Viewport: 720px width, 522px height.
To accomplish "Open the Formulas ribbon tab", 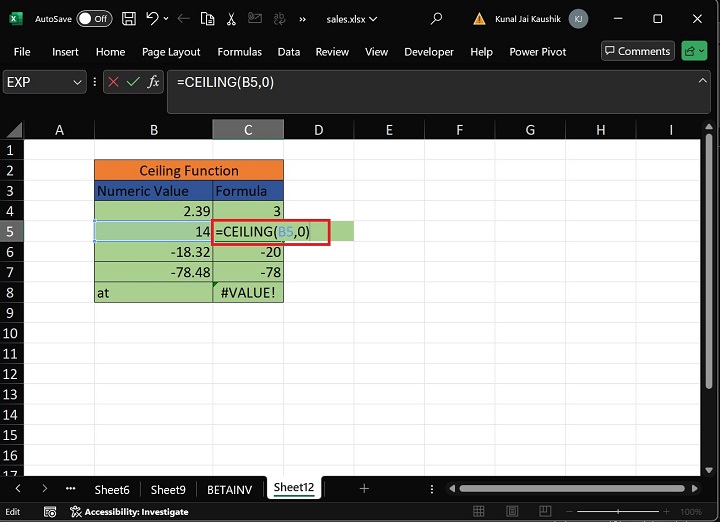I will pyautogui.click(x=239, y=52).
